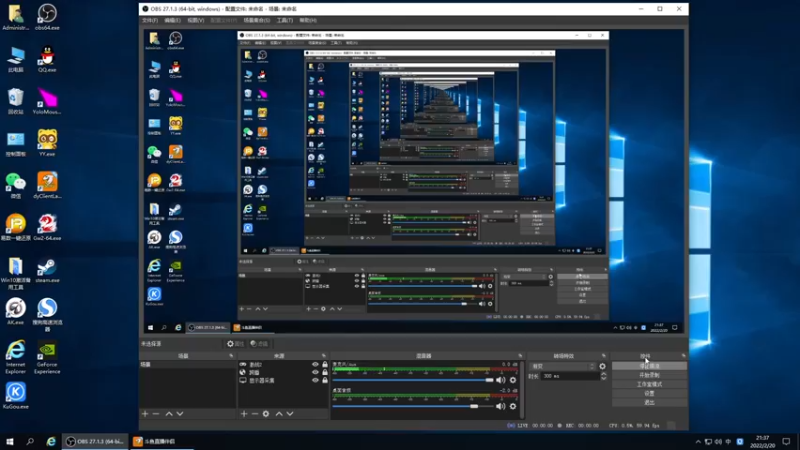
Task: Select the YY.exe desktop icon
Action: click(x=47, y=143)
